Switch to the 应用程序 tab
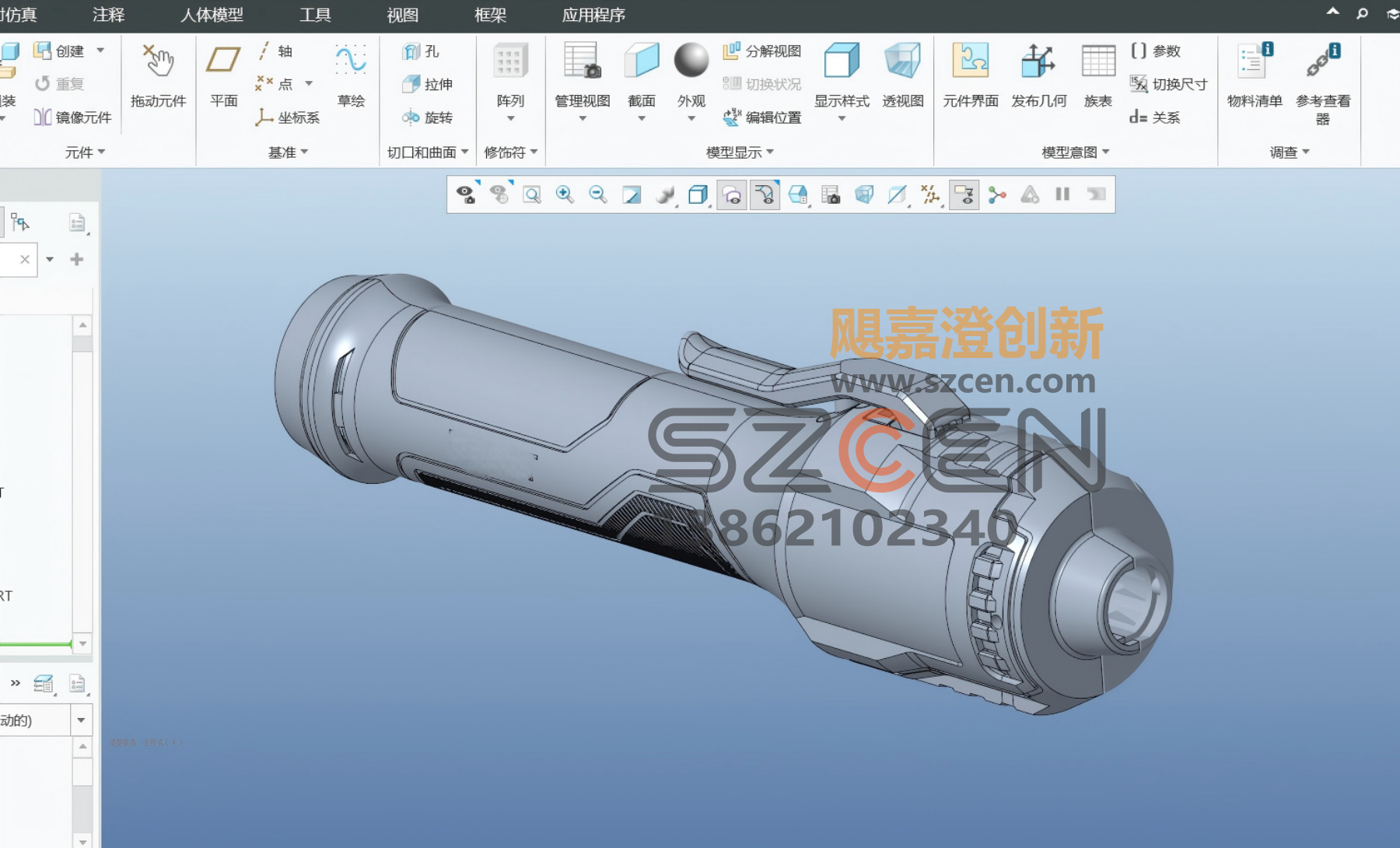 coord(593,15)
